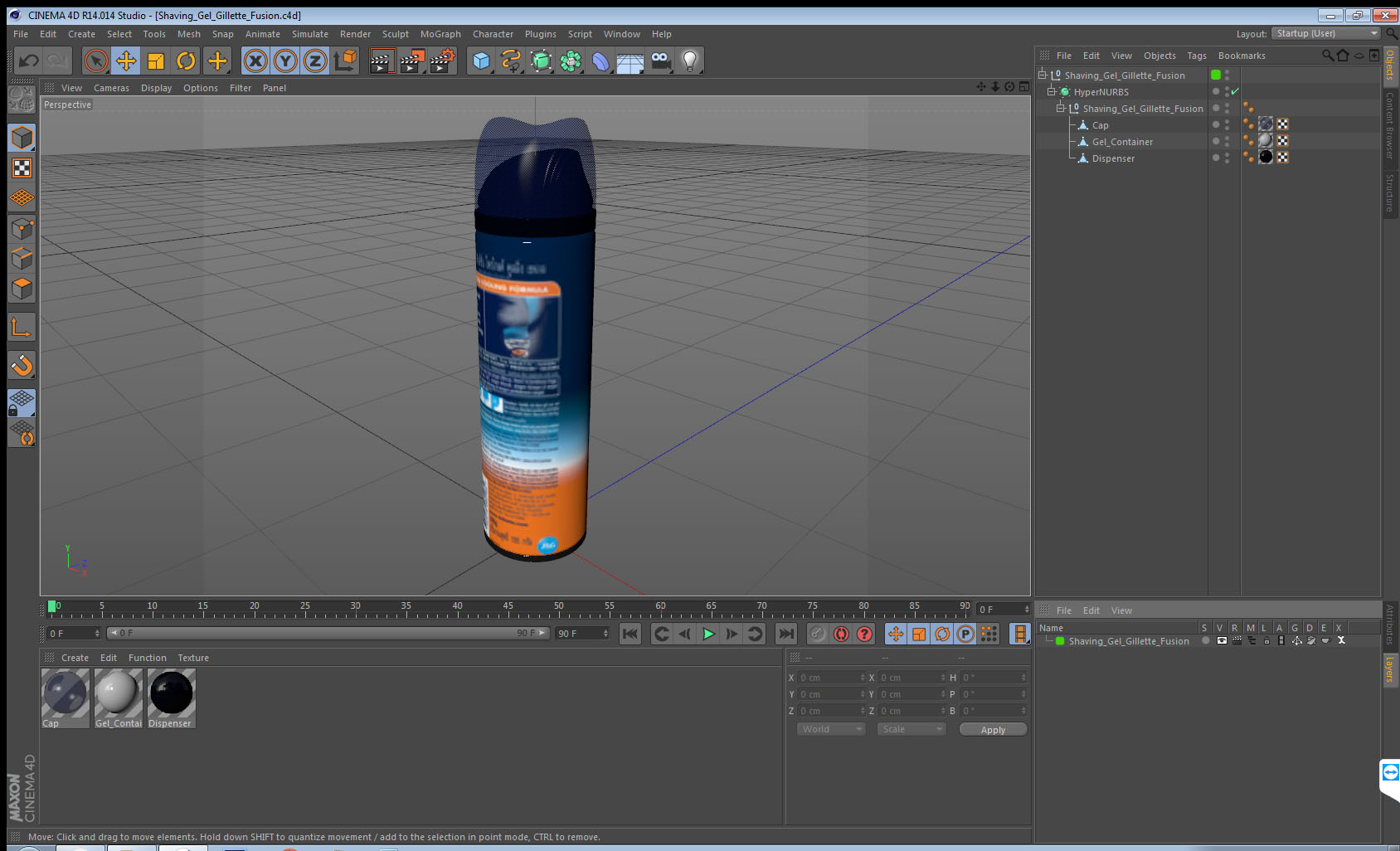Screen dimensions: 1400x851
Task: Open the Layout dropdown Startup (User)
Action: point(1326,33)
